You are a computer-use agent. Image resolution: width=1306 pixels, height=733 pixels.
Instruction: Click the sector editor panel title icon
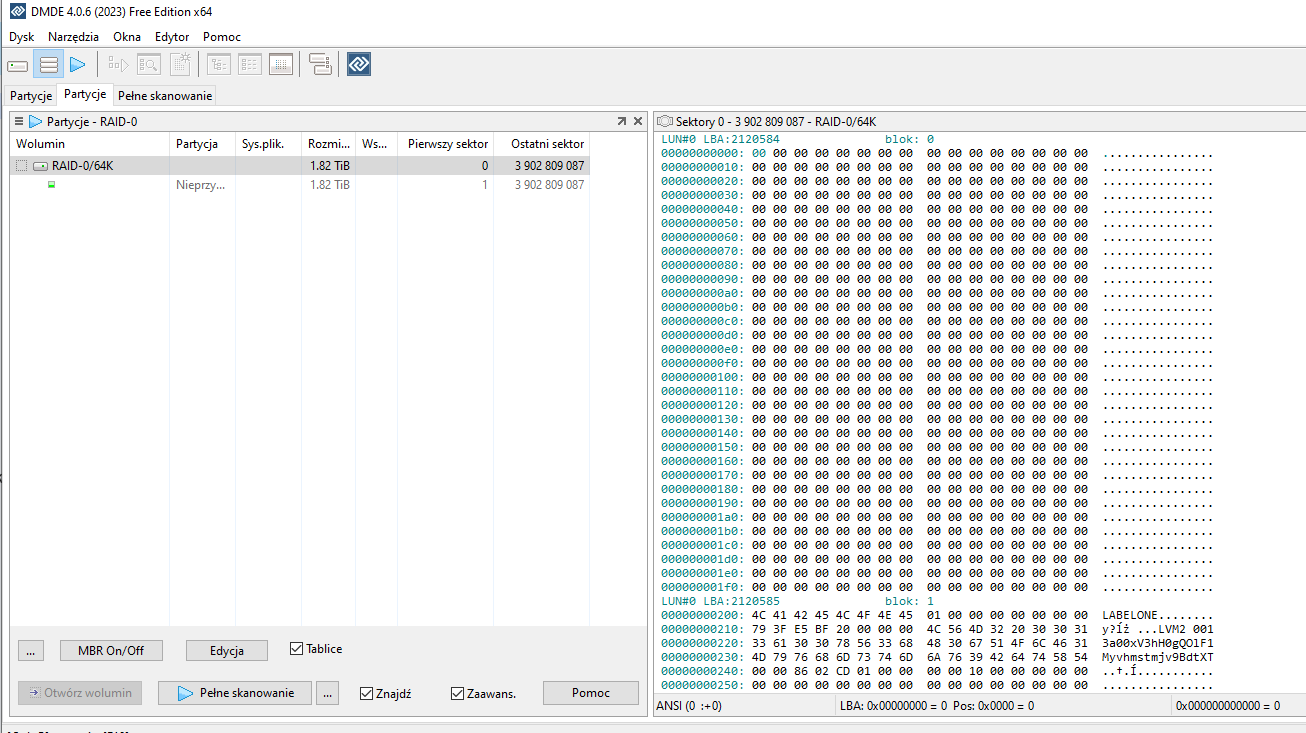coord(665,121)
